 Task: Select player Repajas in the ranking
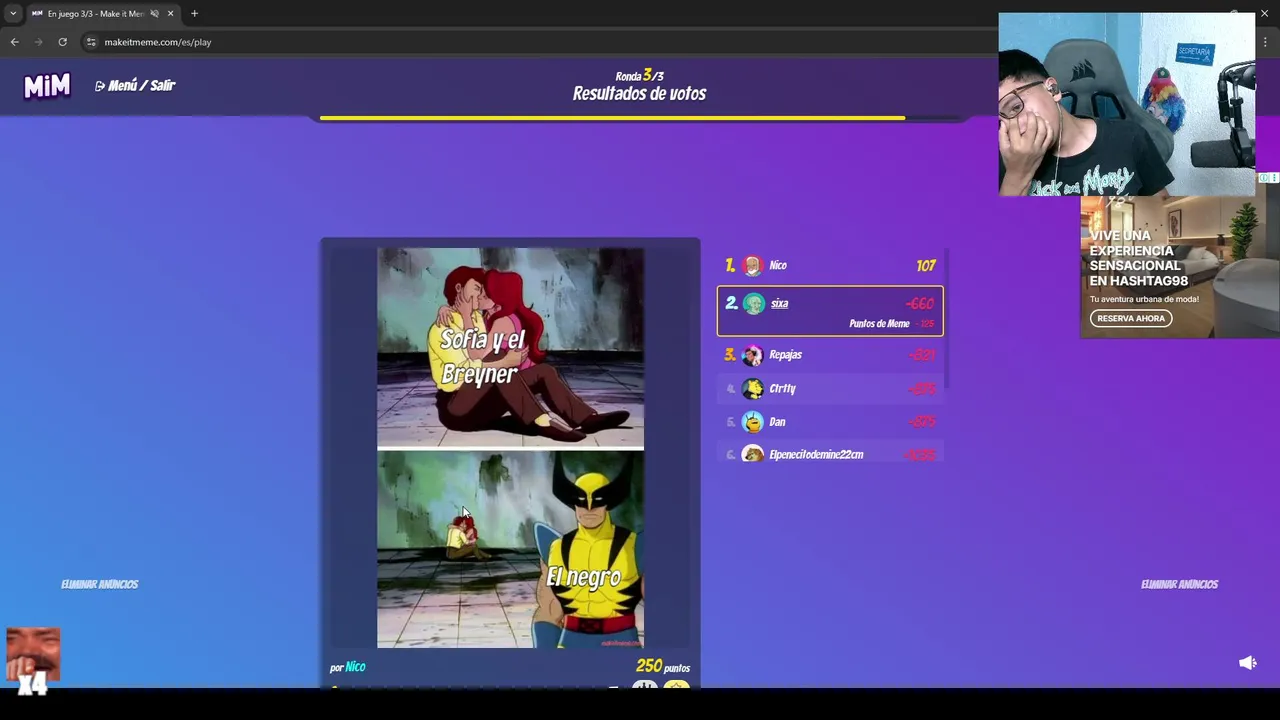[x=830, y=354]
